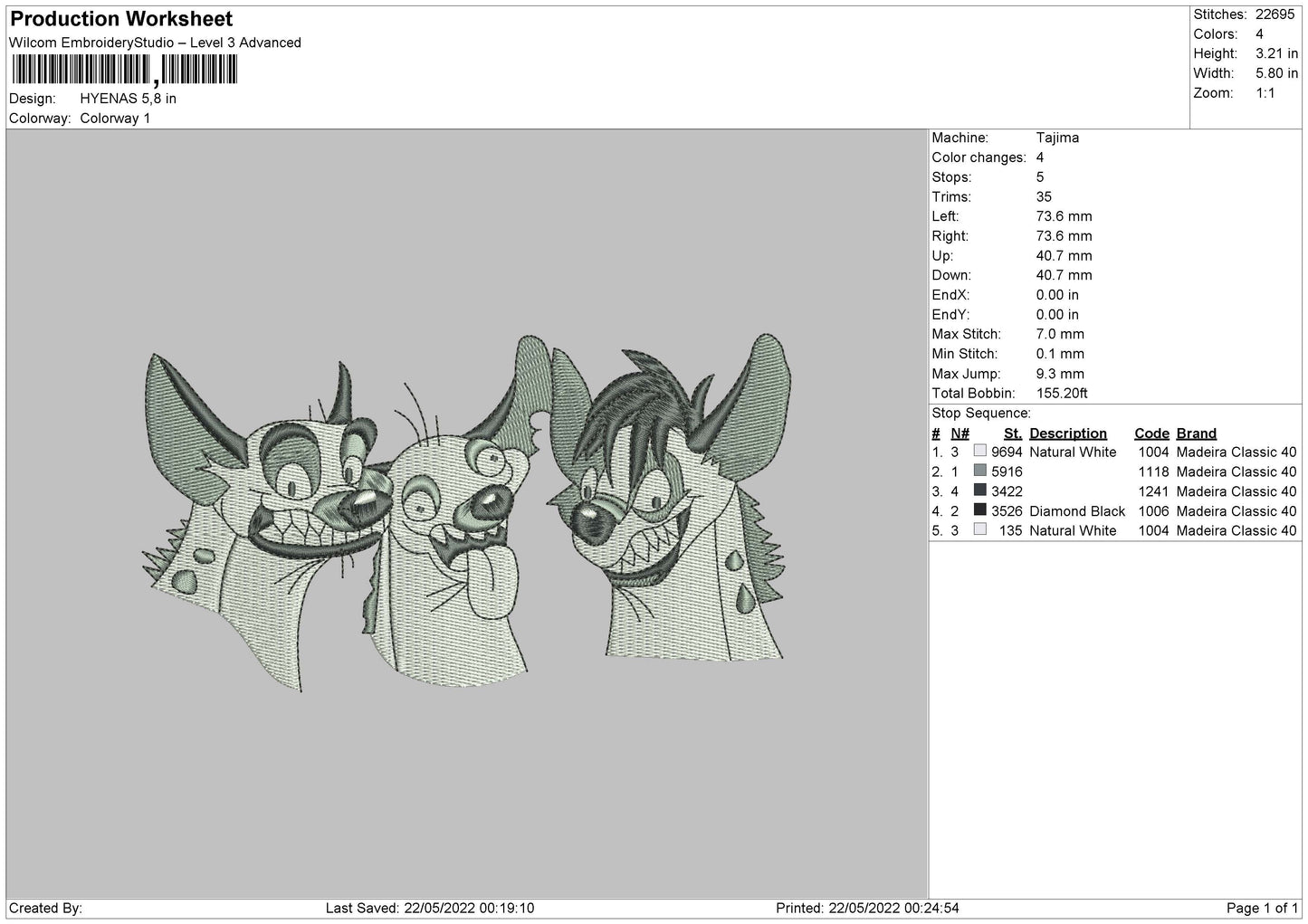Click the Diamond Black color swatch
The image size is (1308, 924).
pos(979,510)
